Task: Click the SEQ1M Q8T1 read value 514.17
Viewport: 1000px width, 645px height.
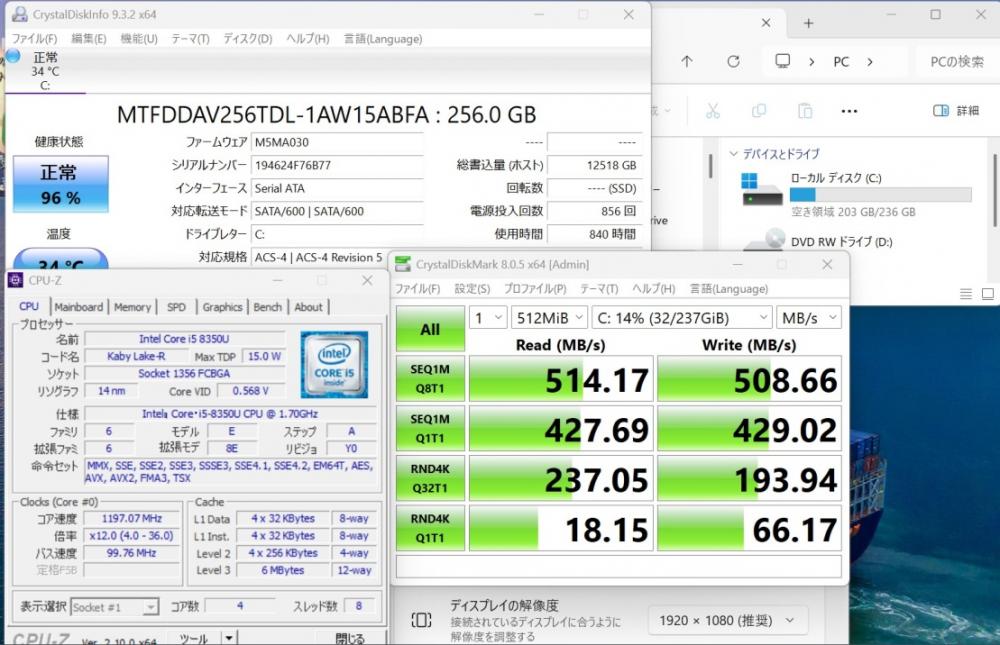Action: click(x=561, y=380)
